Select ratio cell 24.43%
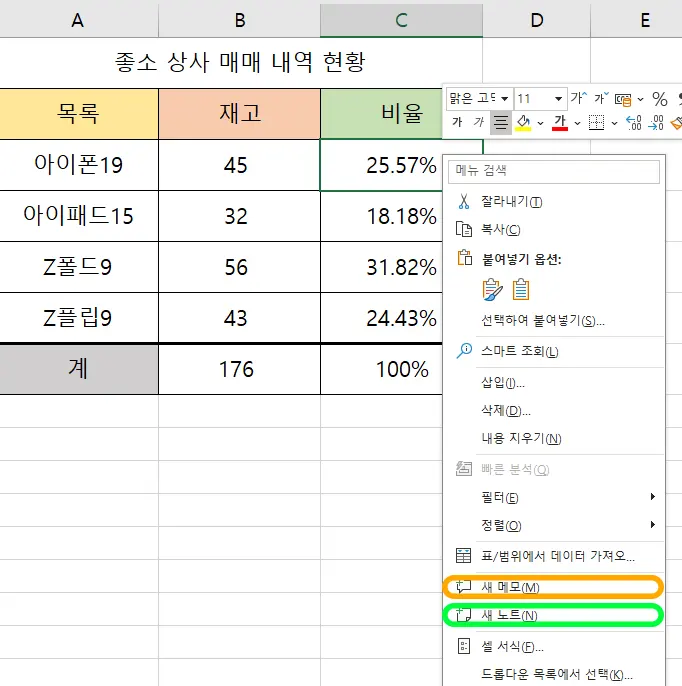The width and height of the screenshot is (682, 686). click(381, 318)
